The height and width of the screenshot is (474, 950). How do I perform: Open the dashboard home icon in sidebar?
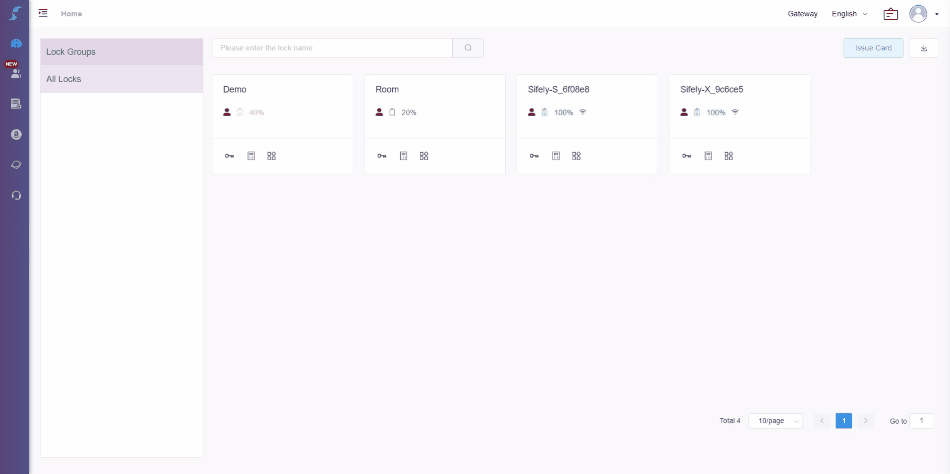pos(16,43)
